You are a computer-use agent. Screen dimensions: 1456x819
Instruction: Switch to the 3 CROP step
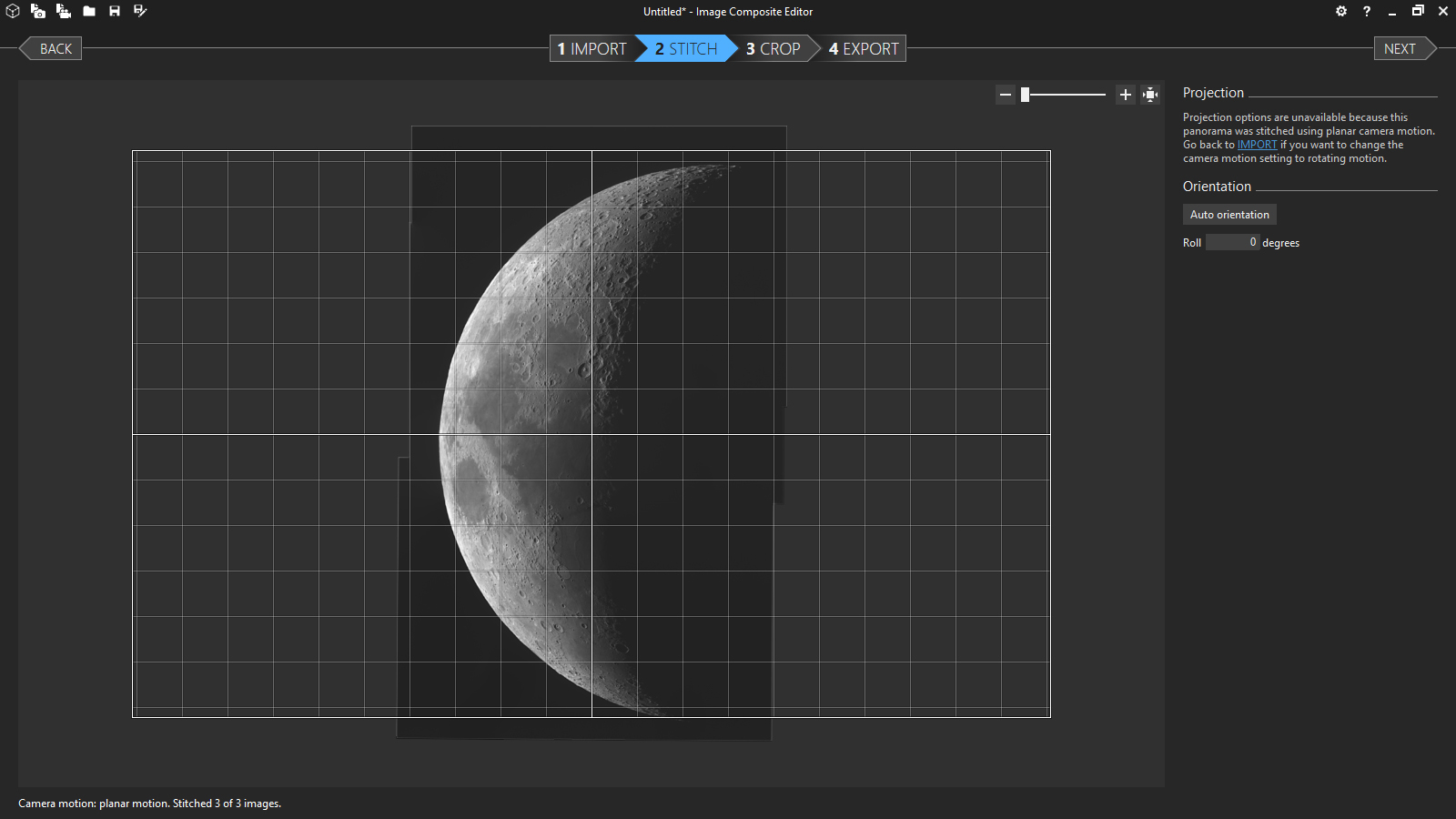[773, 49]
